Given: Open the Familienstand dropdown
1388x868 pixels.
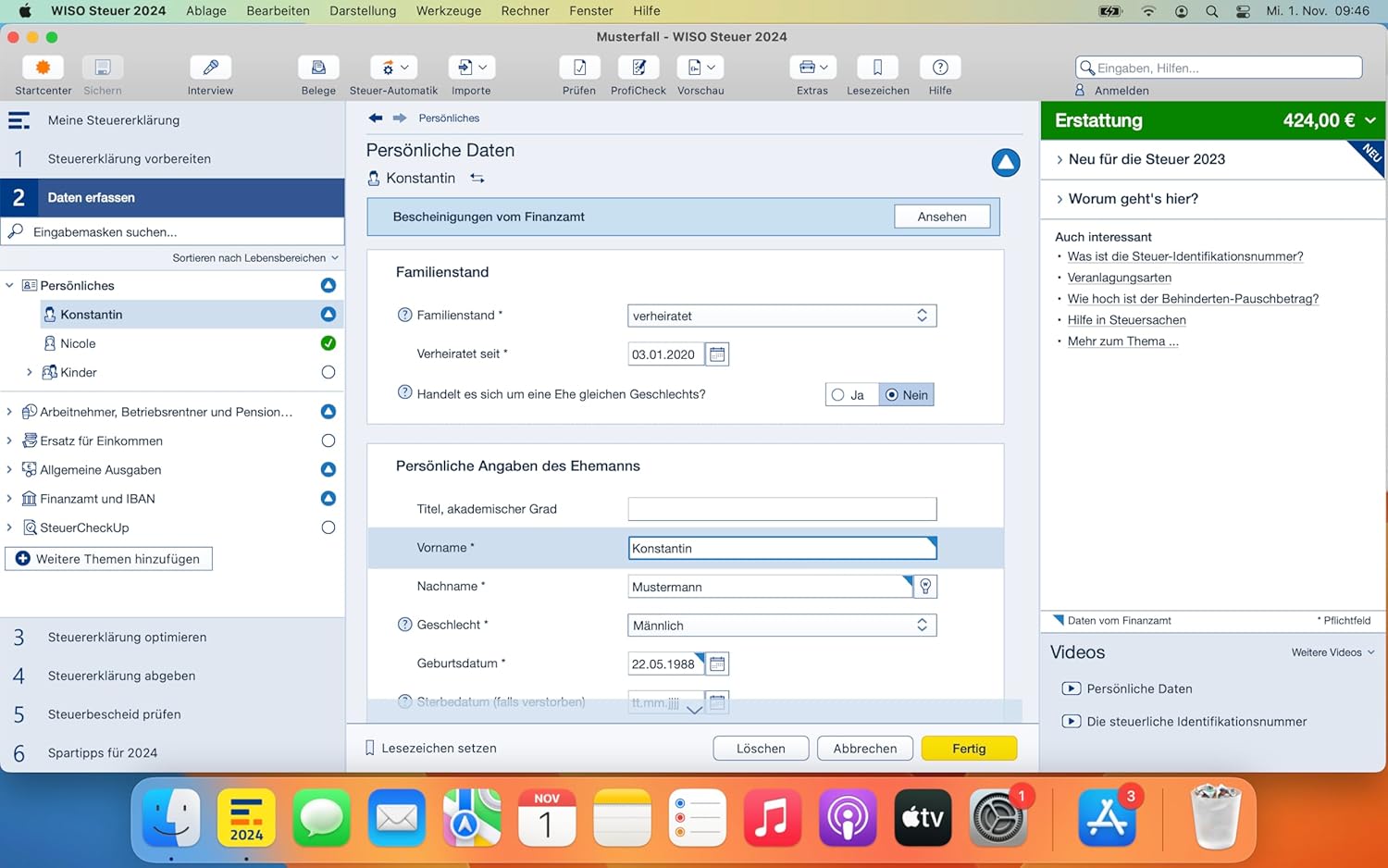Looking at the screenshot, I should click(782, 316).
